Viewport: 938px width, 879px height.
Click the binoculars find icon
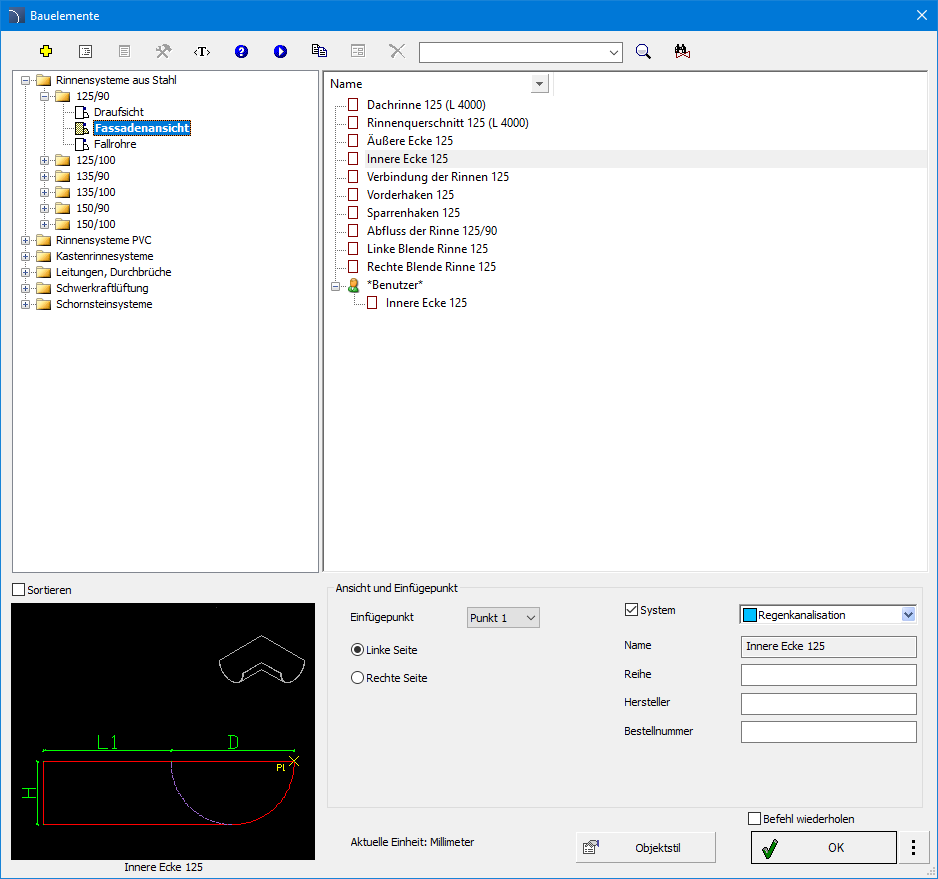pos(683,51)
